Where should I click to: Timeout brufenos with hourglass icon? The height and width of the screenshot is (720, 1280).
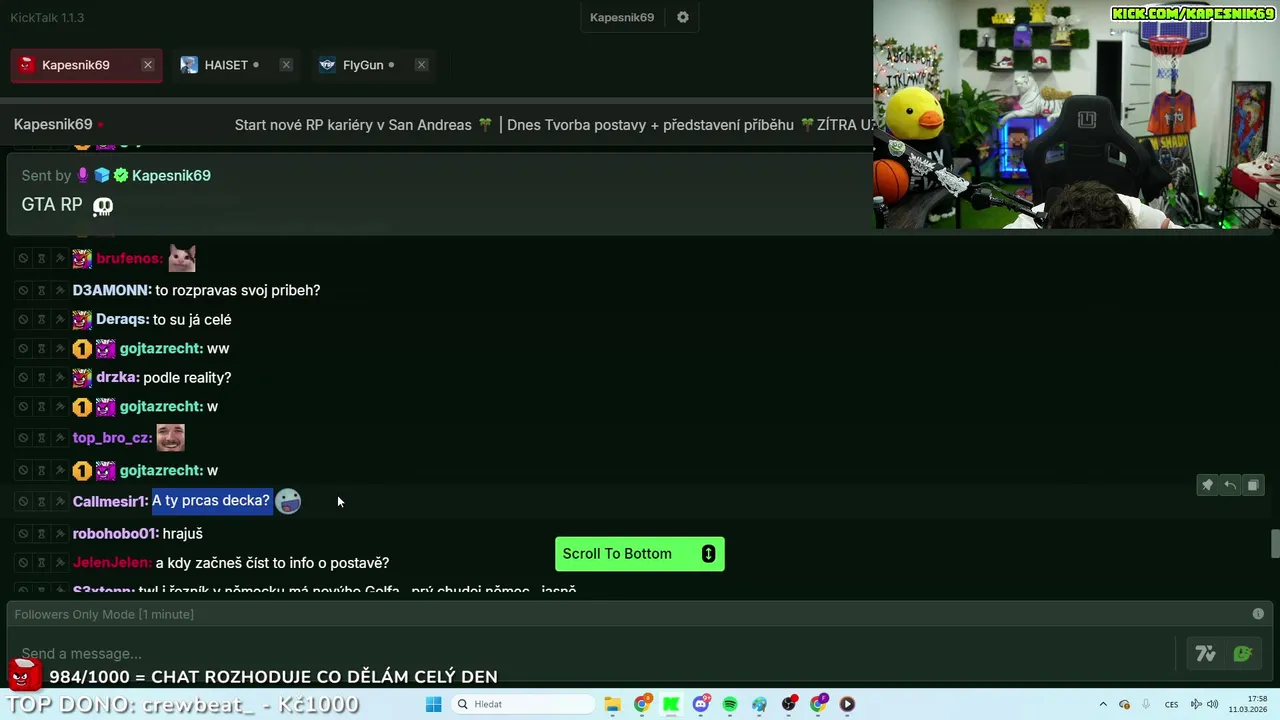41,259
